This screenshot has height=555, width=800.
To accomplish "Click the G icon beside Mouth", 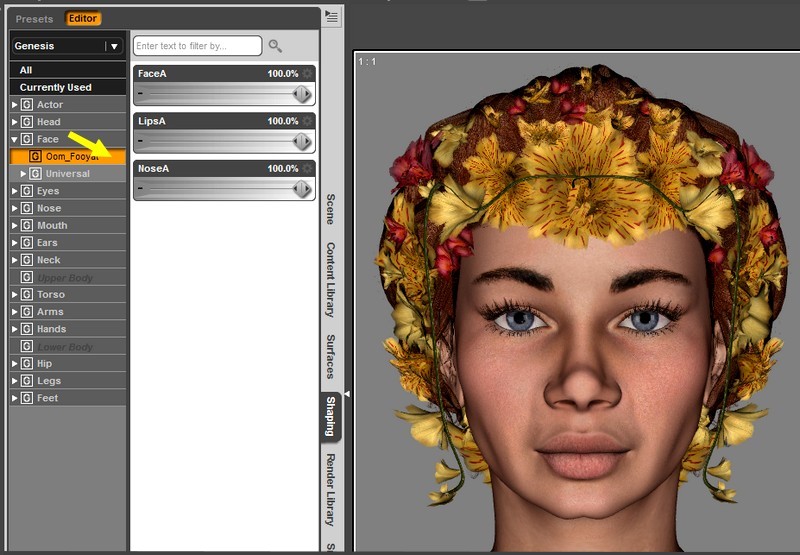I will (27, 225).
